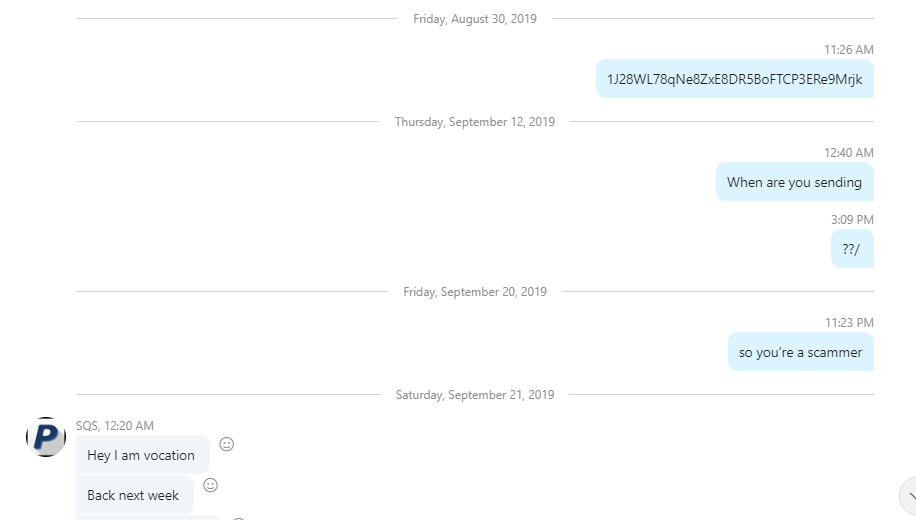Open SQS contact's PayPal logo avatar
The width and height of the screenshot is (916, 520).
[x=46, y=436]
